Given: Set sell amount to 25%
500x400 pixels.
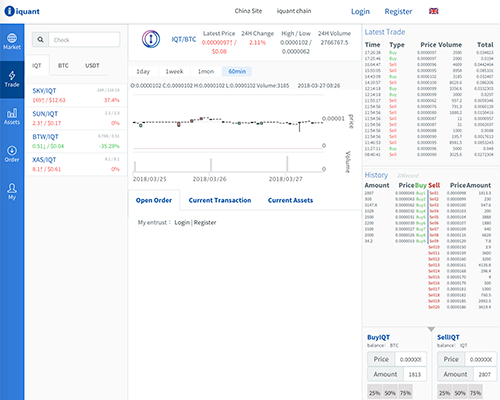Looking at the screenshot, I should pyautogui.click(x=445, y=393).
